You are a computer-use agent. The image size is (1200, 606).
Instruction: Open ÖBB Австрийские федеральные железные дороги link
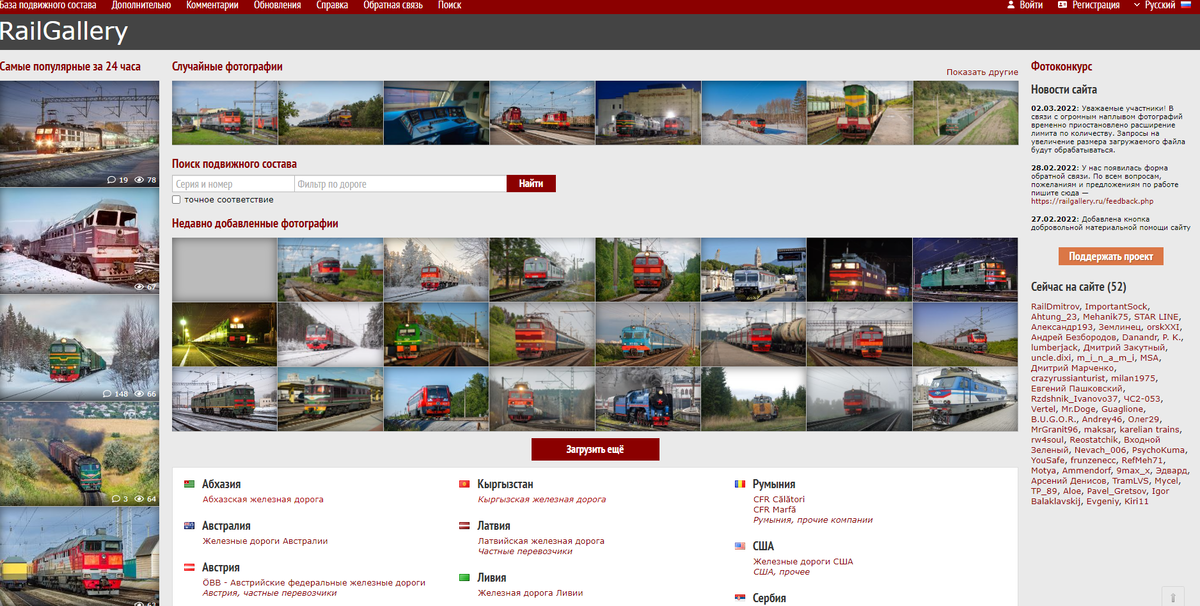[314, 582]
